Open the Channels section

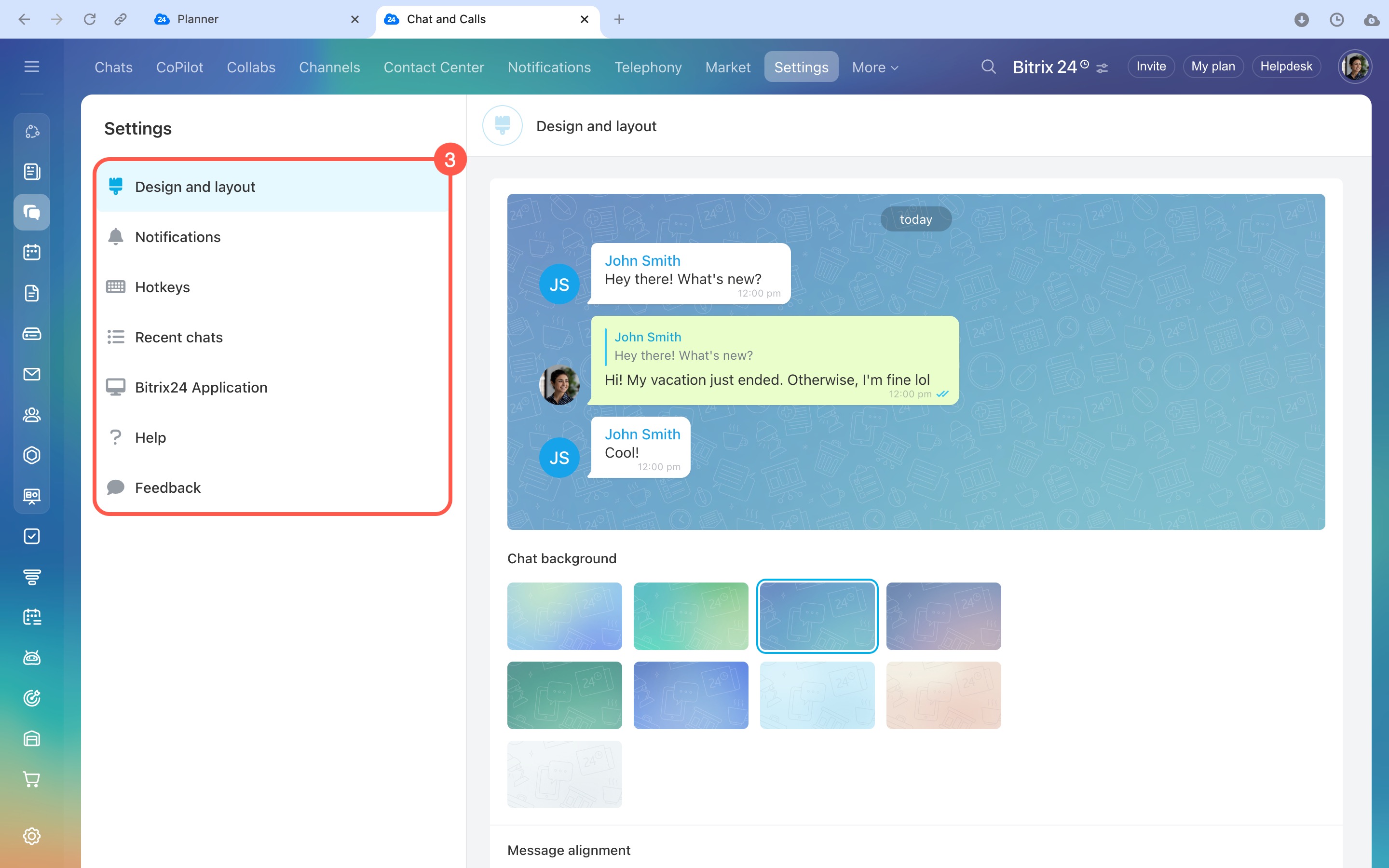(x=329, y=67)
